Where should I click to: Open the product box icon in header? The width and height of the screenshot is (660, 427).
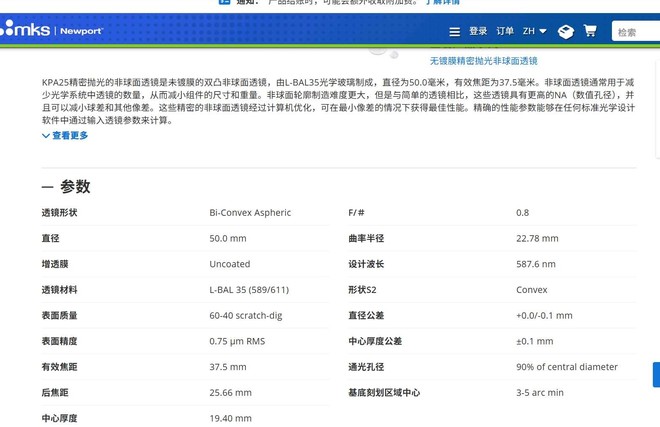[566, 32]
